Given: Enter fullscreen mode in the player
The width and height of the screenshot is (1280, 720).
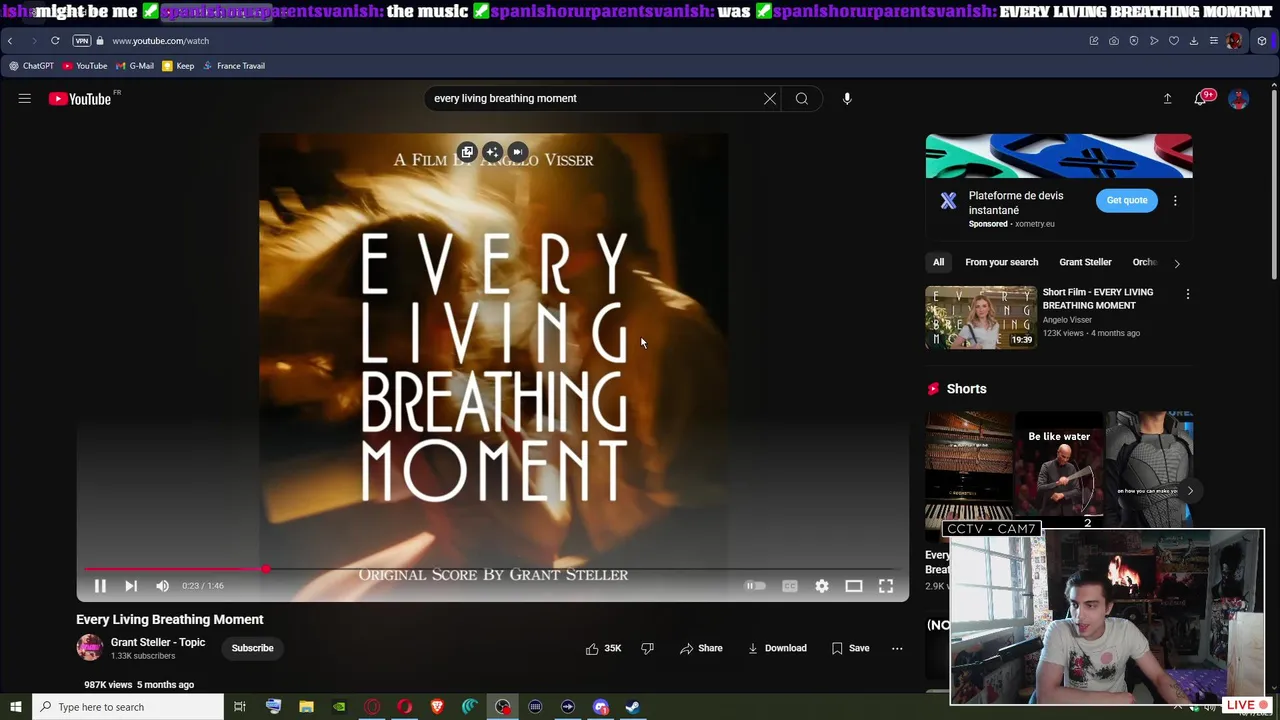Looking at the screenshot, I should [886, 586].
